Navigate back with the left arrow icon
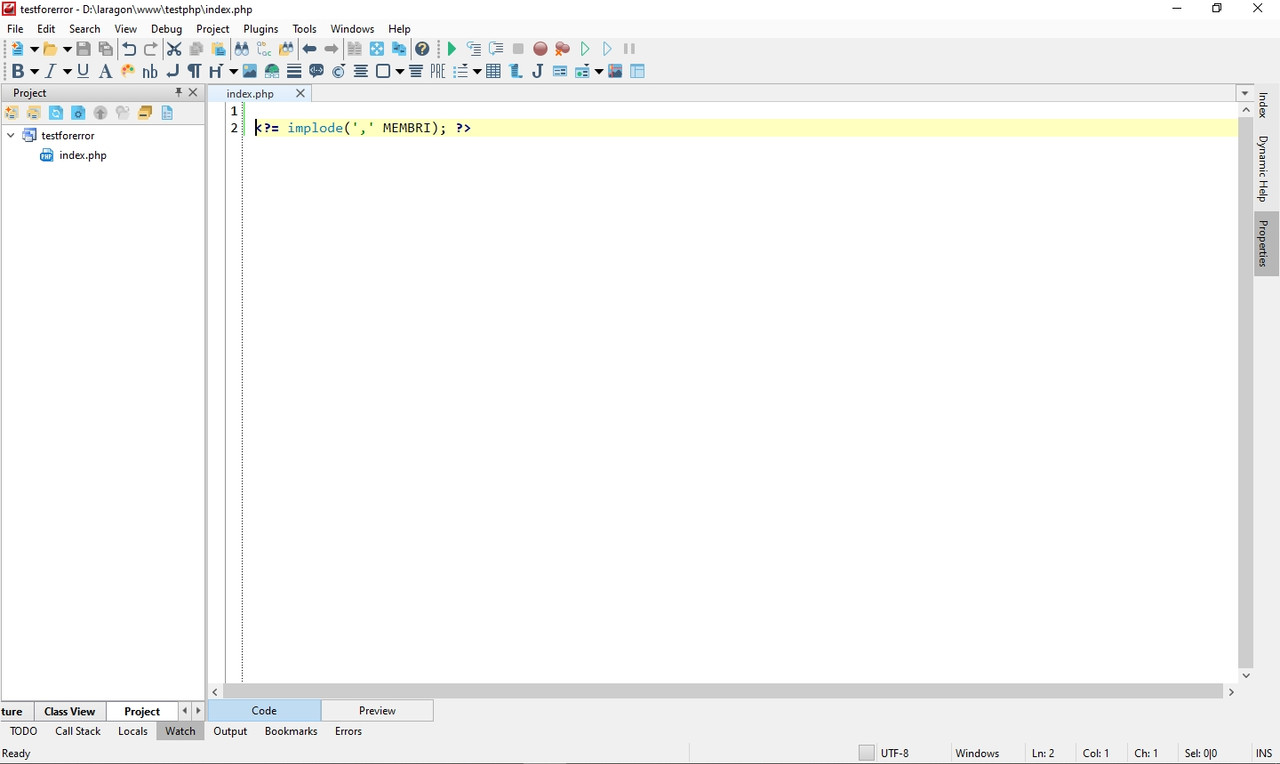The width and height of the screenshot is (1280, 764). 310,49
